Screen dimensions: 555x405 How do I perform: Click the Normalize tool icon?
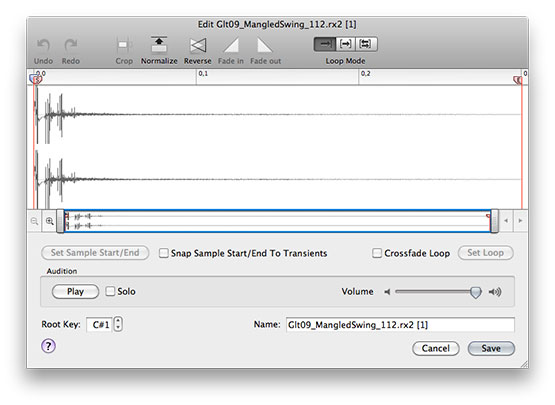point(159,45)
